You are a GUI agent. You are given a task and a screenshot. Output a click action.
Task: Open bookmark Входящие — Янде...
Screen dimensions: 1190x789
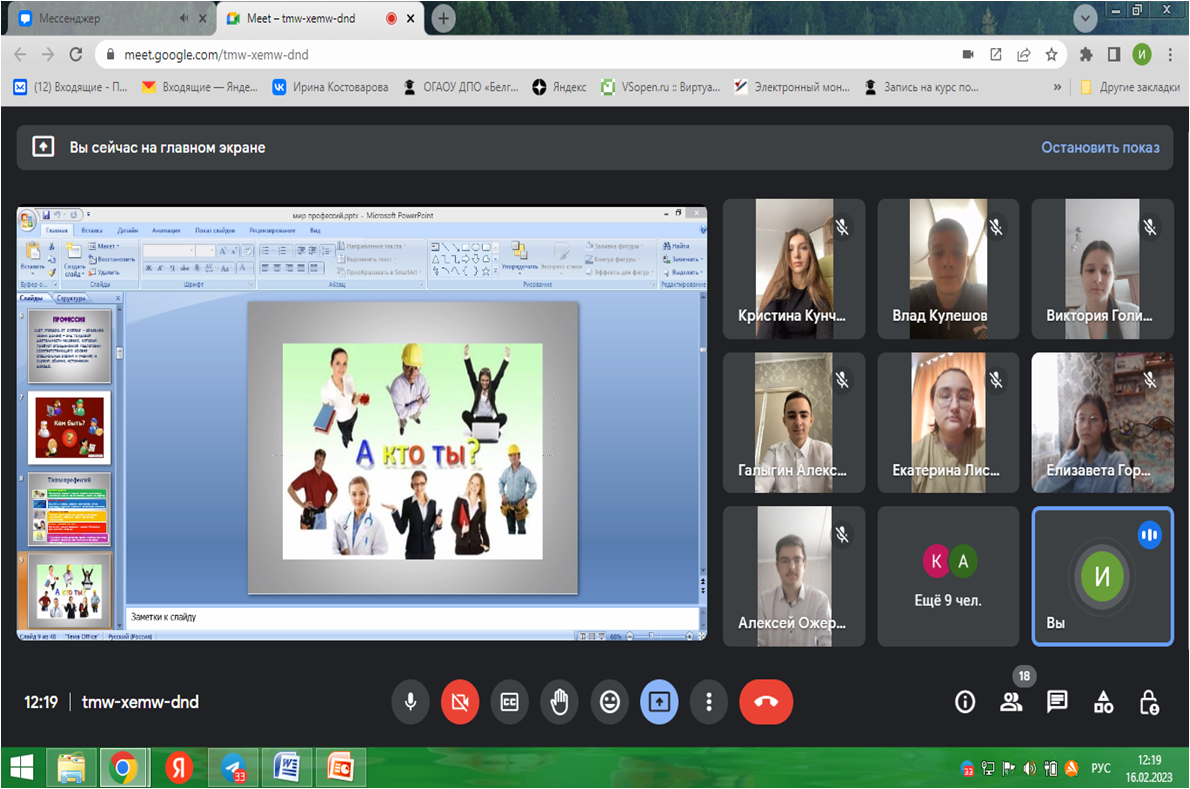pyautogui.click(x=200, y=87)
